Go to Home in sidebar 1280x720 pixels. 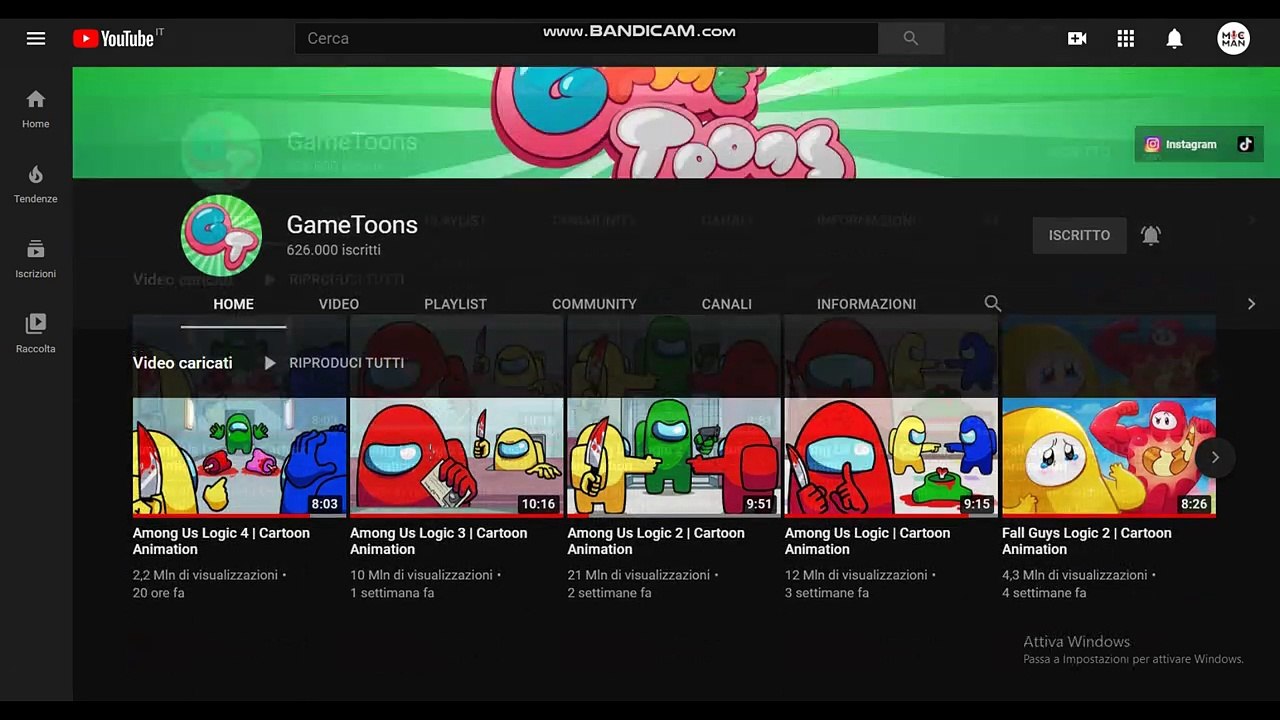point(36,109)
